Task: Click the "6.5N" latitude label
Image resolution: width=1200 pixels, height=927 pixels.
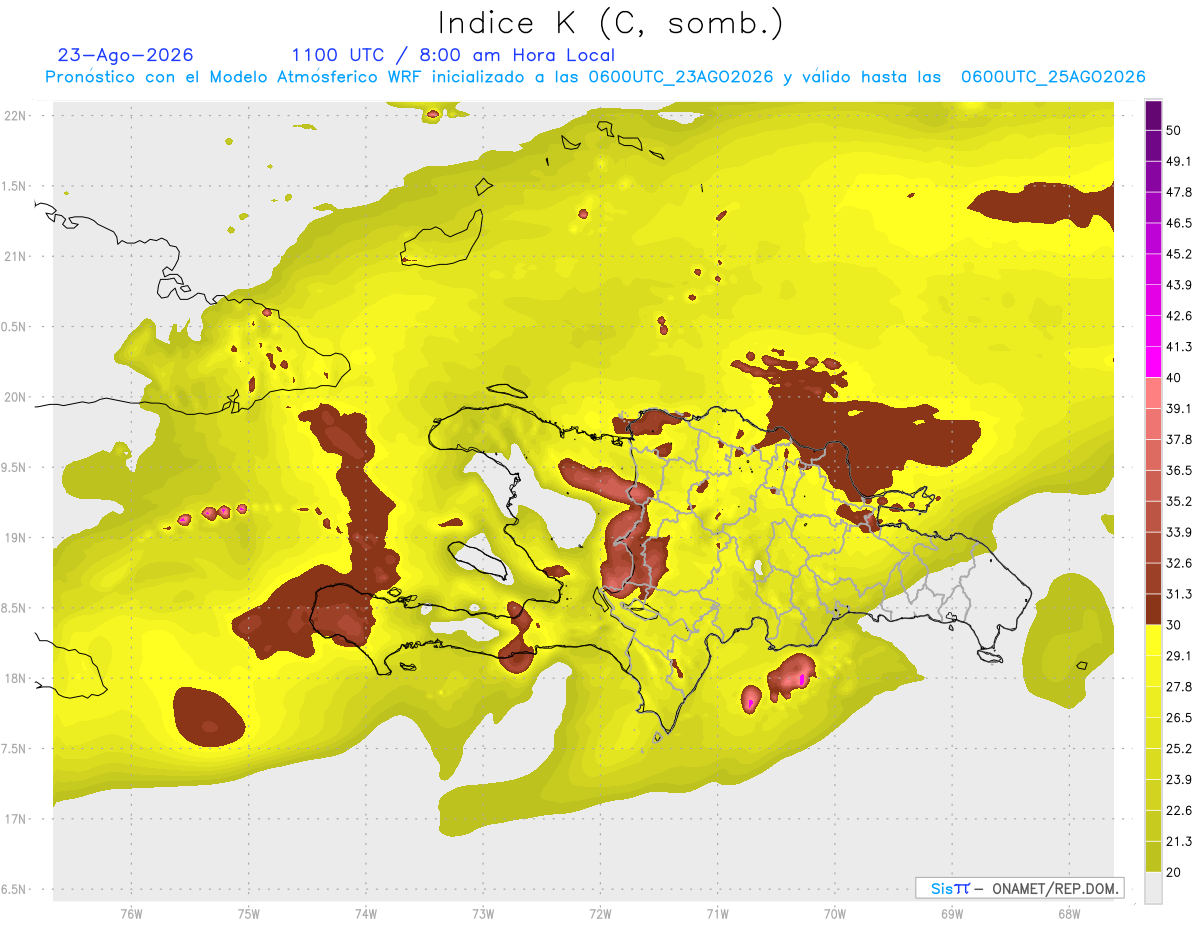Action: click(13, 889)
